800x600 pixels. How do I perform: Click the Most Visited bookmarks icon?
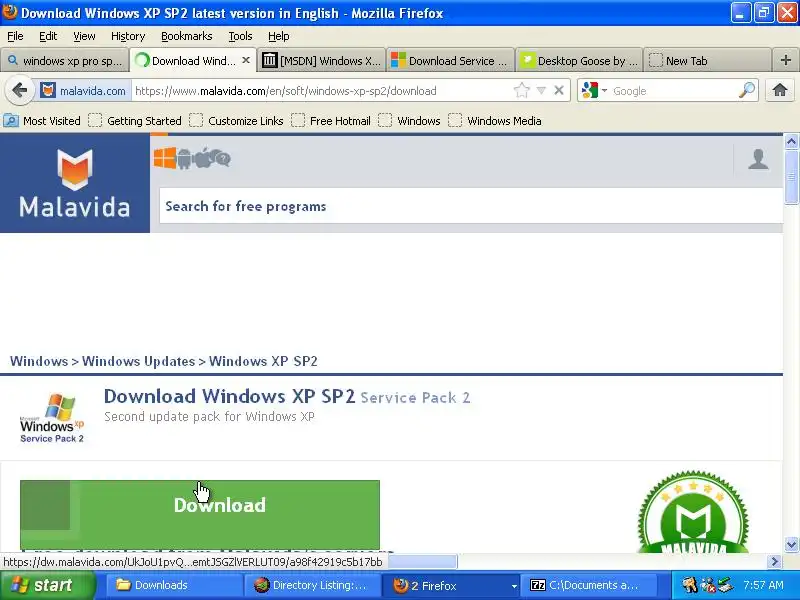[x=11, y=121]
